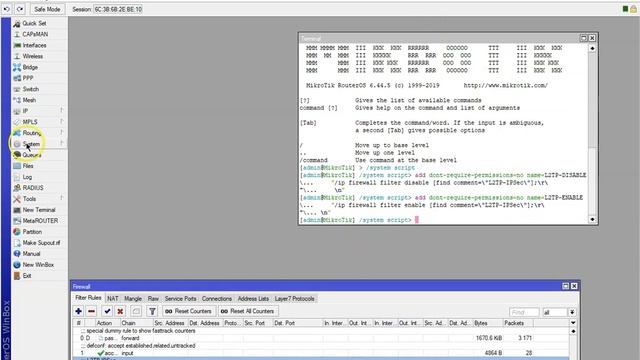Click the comment icon in Firewall toolbar

pos(136,311)
